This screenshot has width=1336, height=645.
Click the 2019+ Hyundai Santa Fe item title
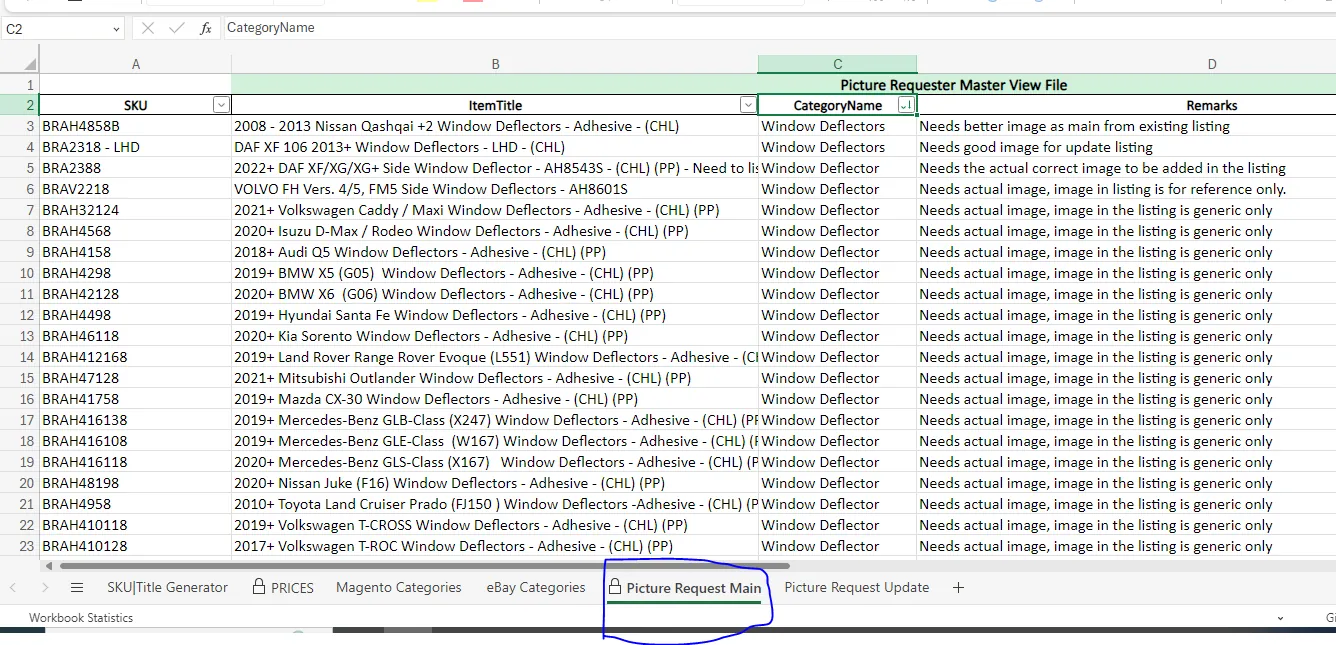pyautogui.click(x=450, y=315)
